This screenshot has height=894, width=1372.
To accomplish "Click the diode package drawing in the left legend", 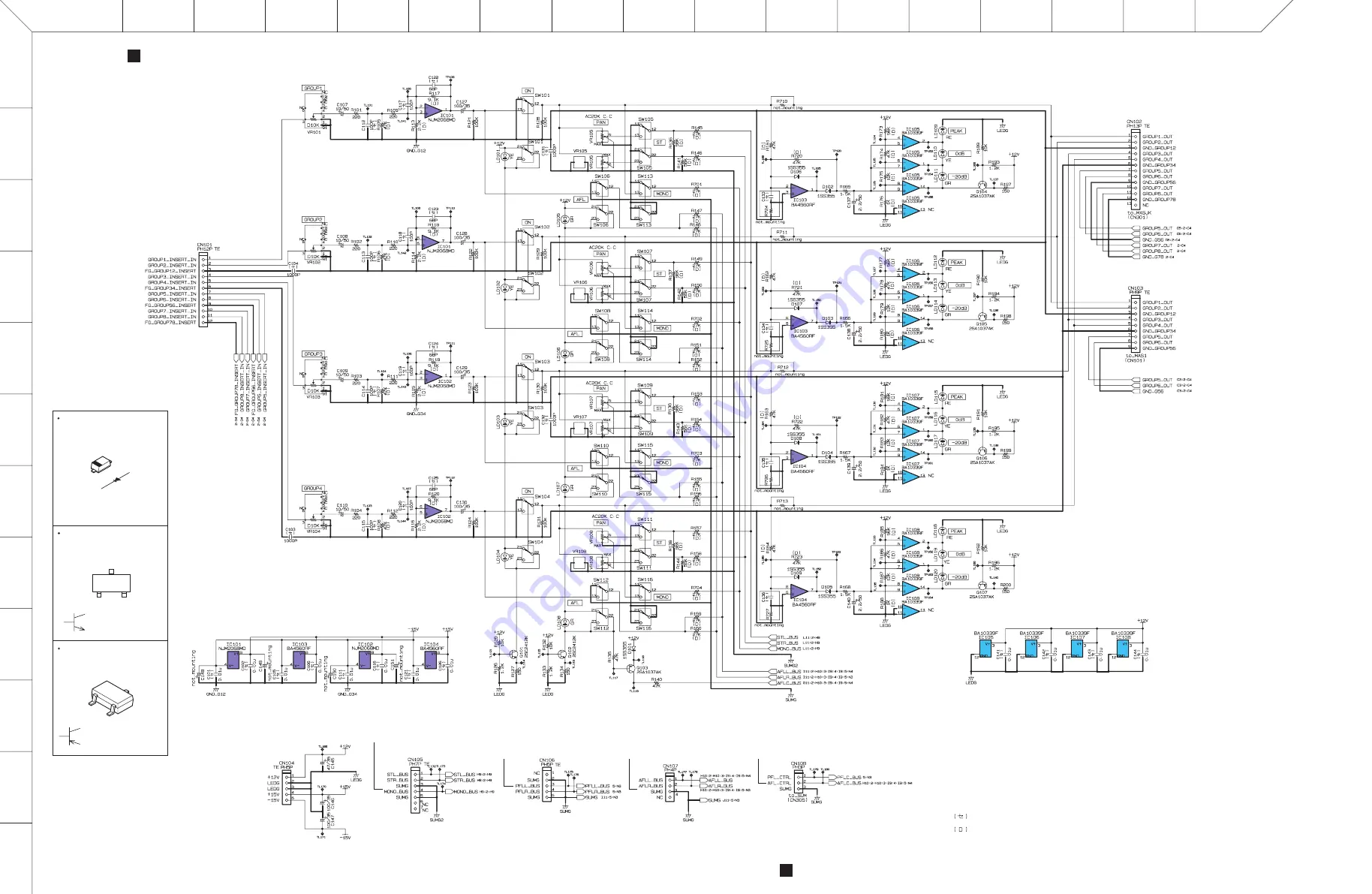I will (x=101, y=465).
